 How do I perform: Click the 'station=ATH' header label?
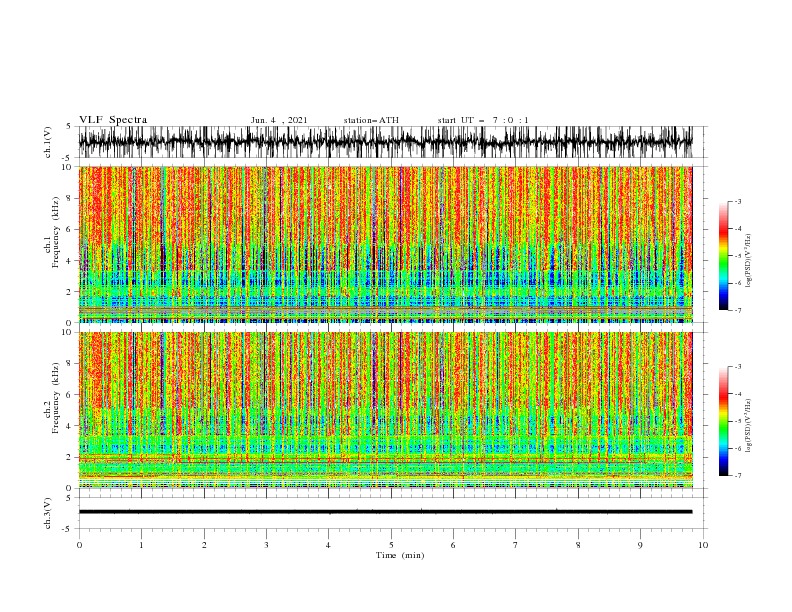[x=371, y=120]
